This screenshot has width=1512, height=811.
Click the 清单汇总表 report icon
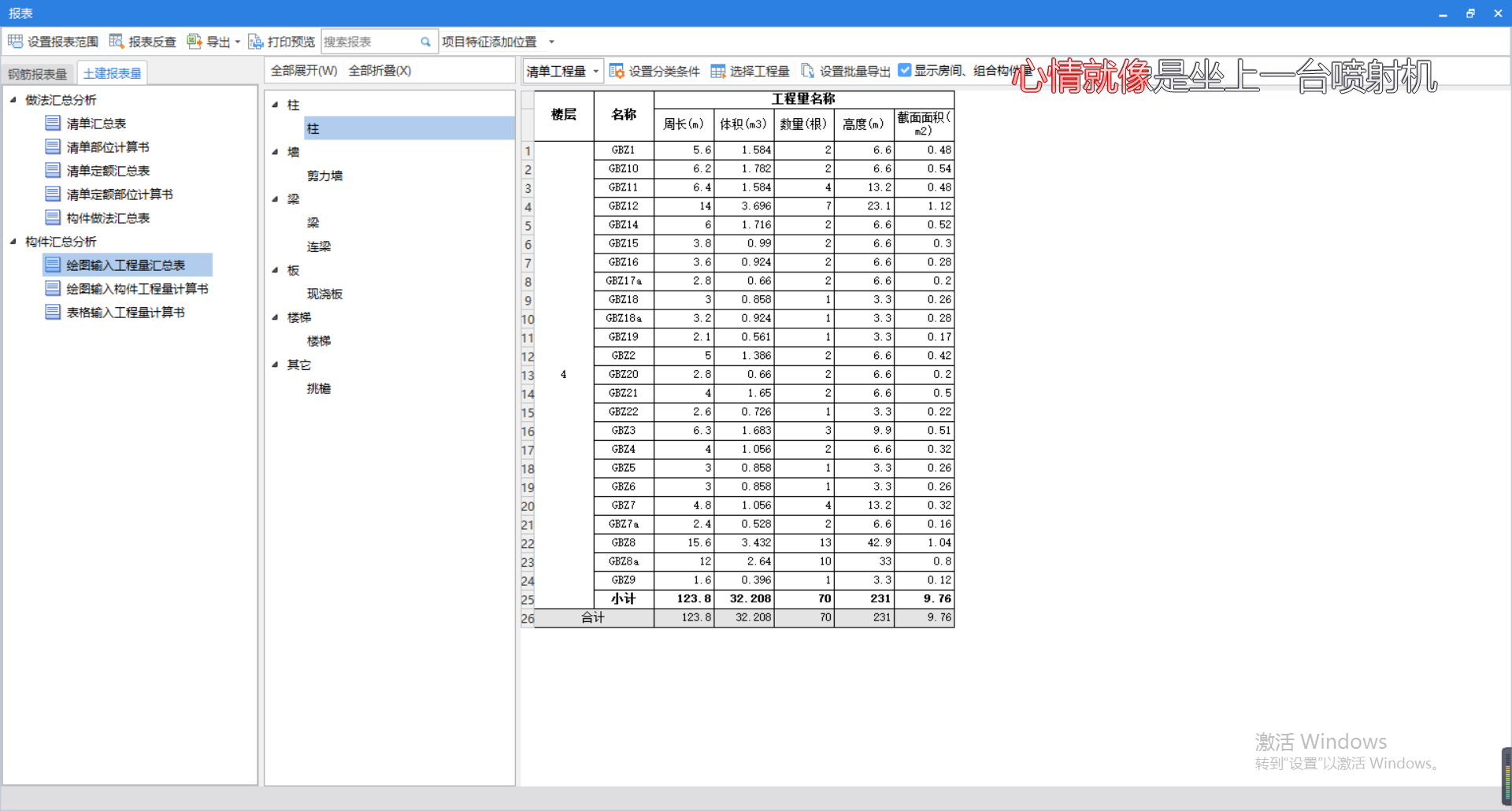(x=53, y=123)
